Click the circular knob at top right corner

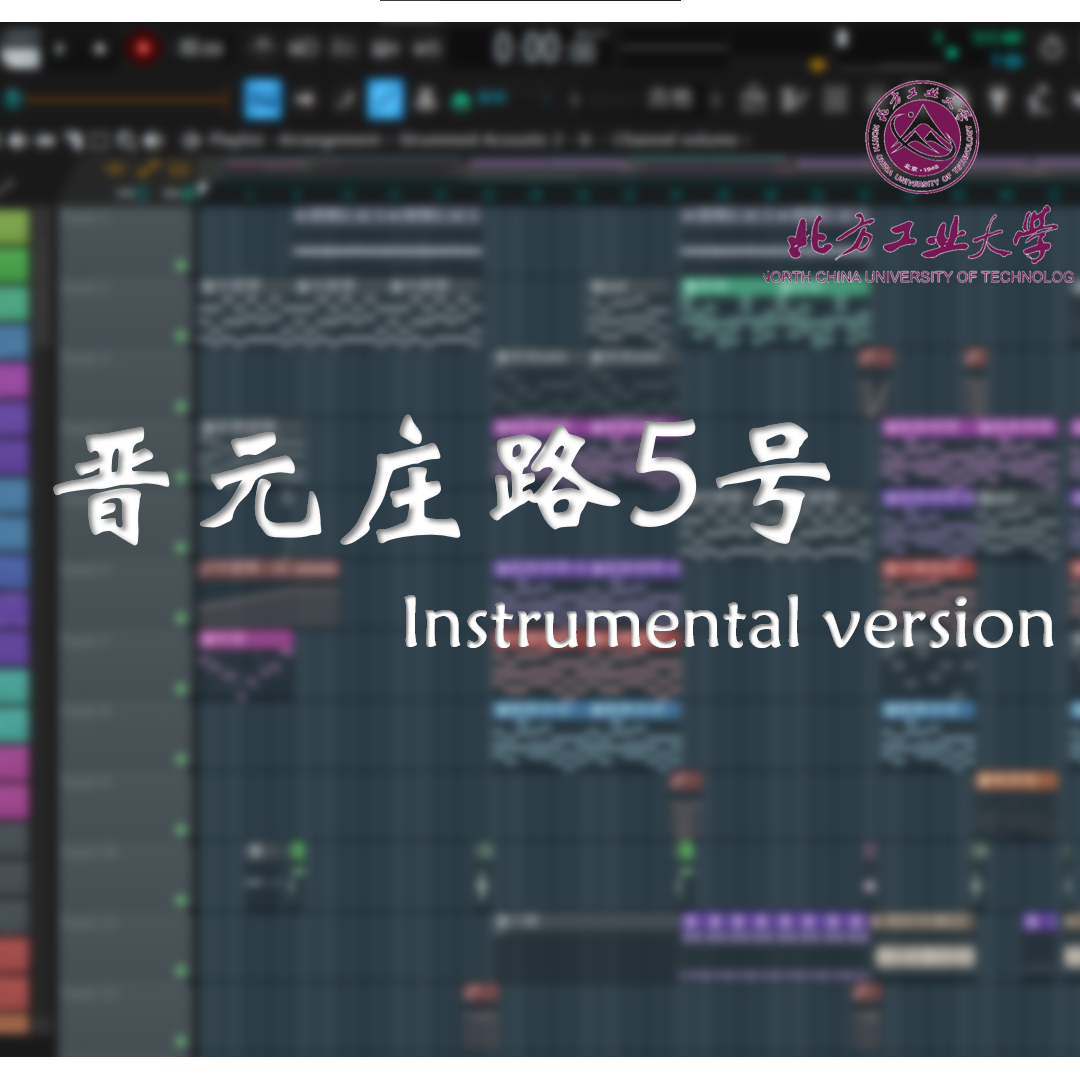click(x=1051, y=48)
